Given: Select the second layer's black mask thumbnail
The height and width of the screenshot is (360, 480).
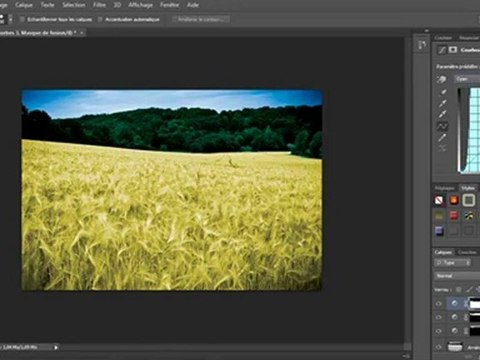Looking at the screenshot, I should [x=475, y=317].
